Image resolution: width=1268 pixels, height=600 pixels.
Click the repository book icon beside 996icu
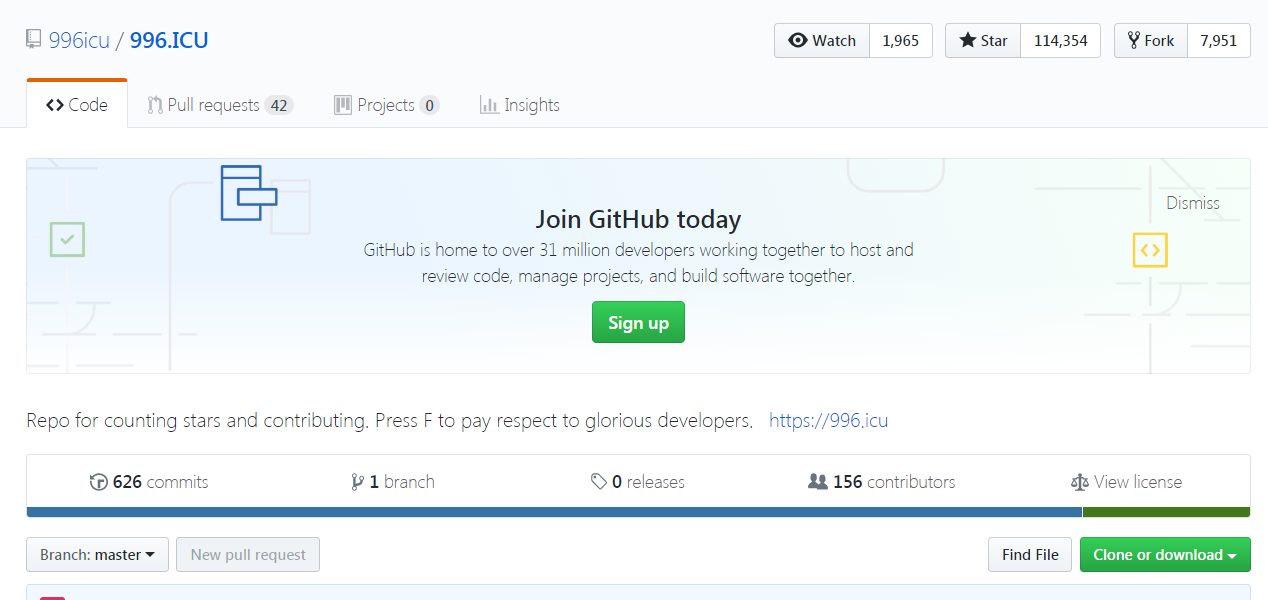34,41
